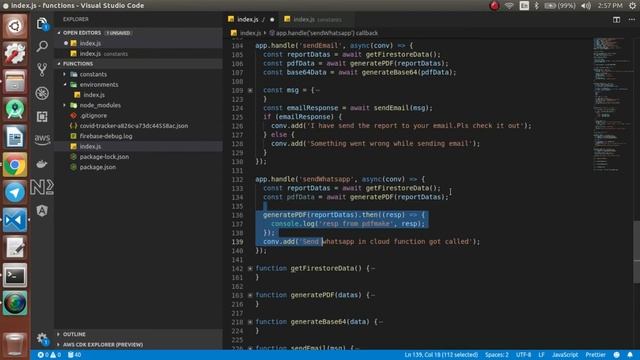Open the .gitignore file
Image resolution: width=640 pixels, height=360 pixels.
coord(139,116)
